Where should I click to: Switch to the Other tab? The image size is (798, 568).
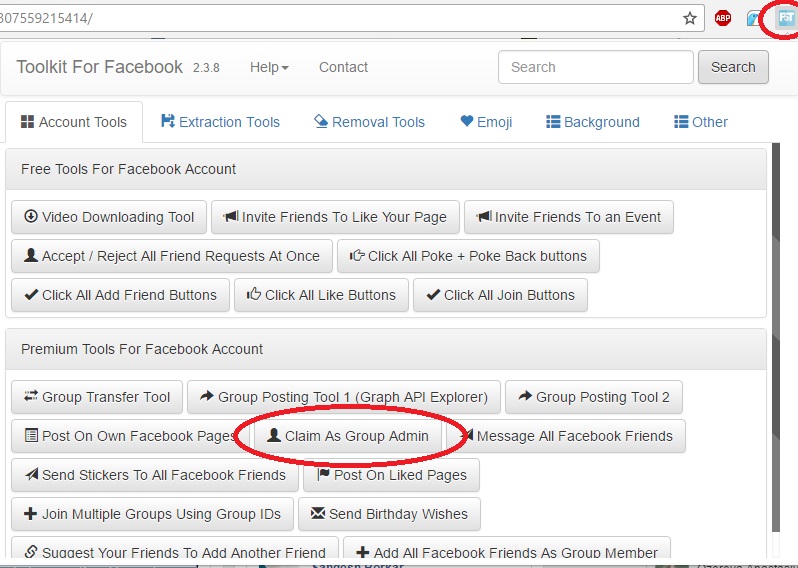point(701,122)
